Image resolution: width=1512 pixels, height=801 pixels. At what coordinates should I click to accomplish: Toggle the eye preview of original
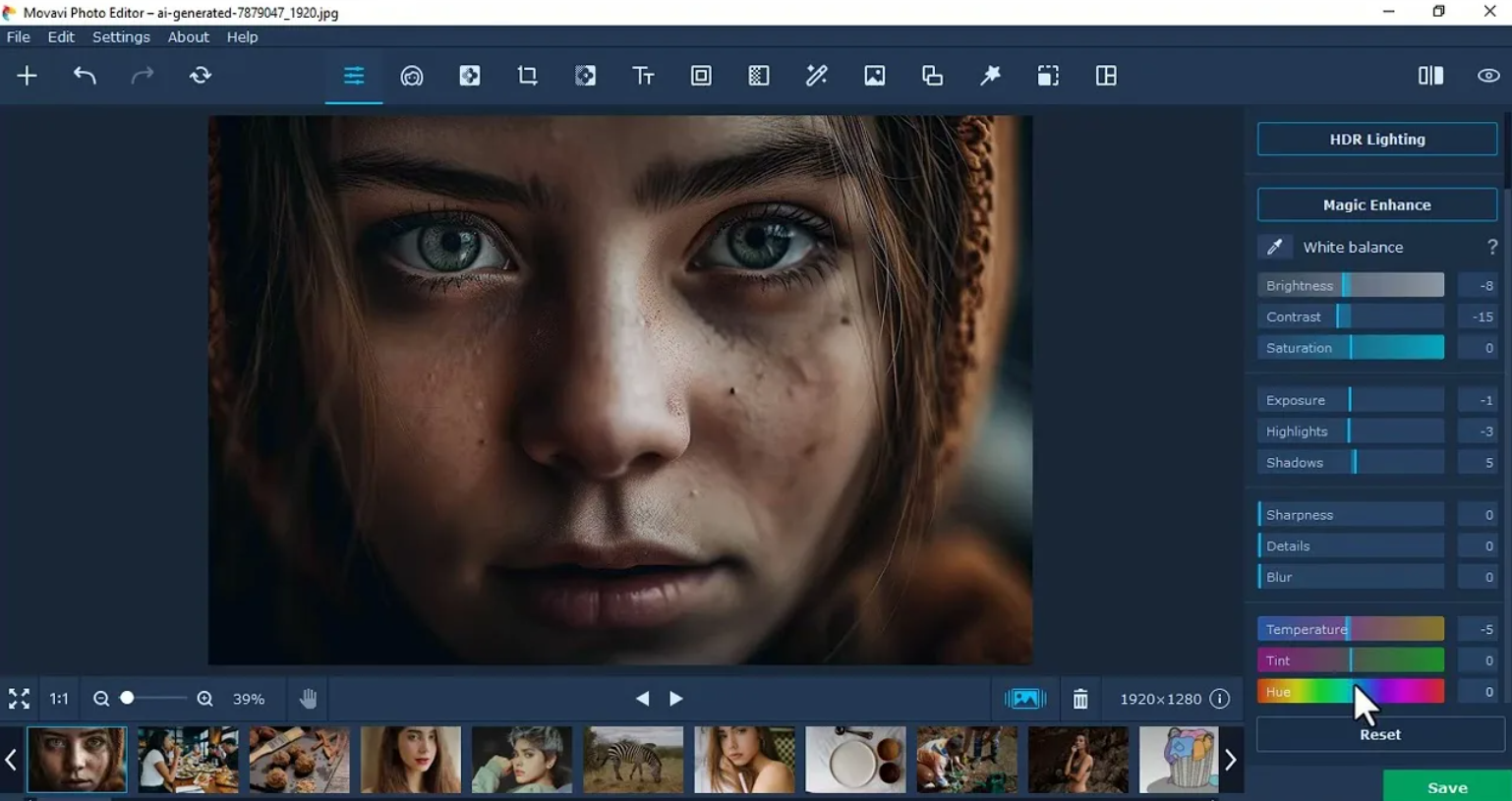point(1488,76)
